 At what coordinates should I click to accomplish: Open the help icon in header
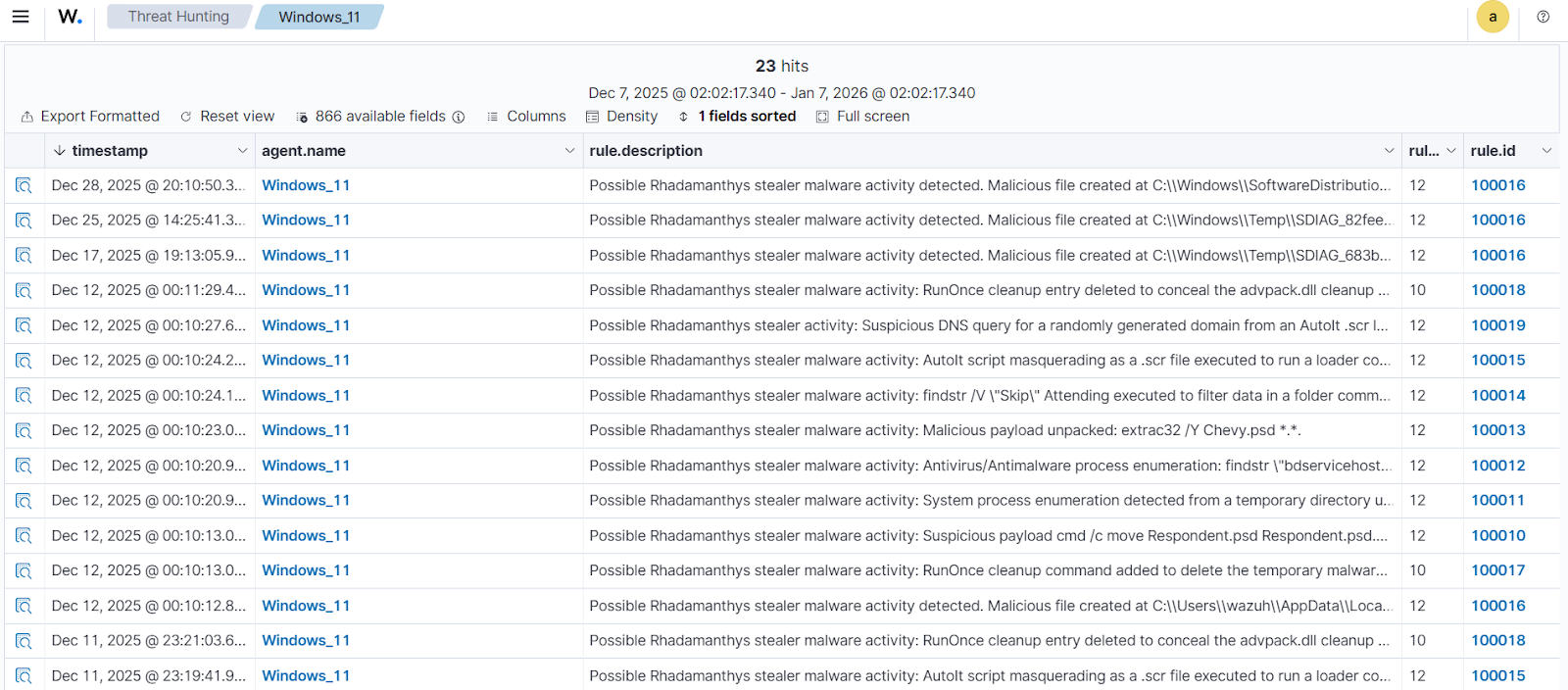tap(1543, 17)
